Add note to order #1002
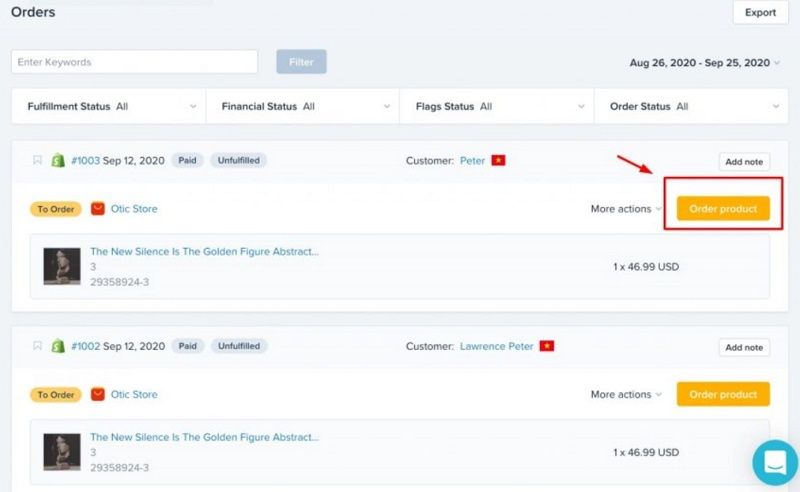800x492 pixels. (744, 347)
